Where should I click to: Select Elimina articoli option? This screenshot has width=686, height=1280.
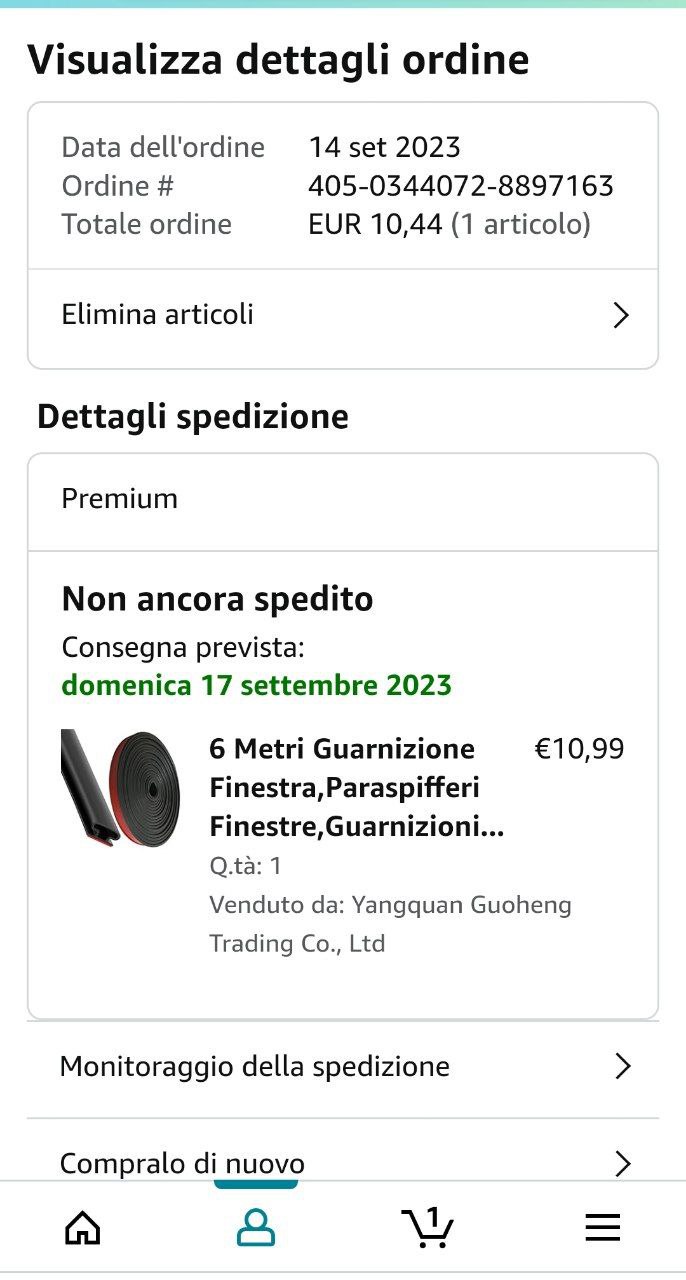pyautogui.click(x=158, y=315)
